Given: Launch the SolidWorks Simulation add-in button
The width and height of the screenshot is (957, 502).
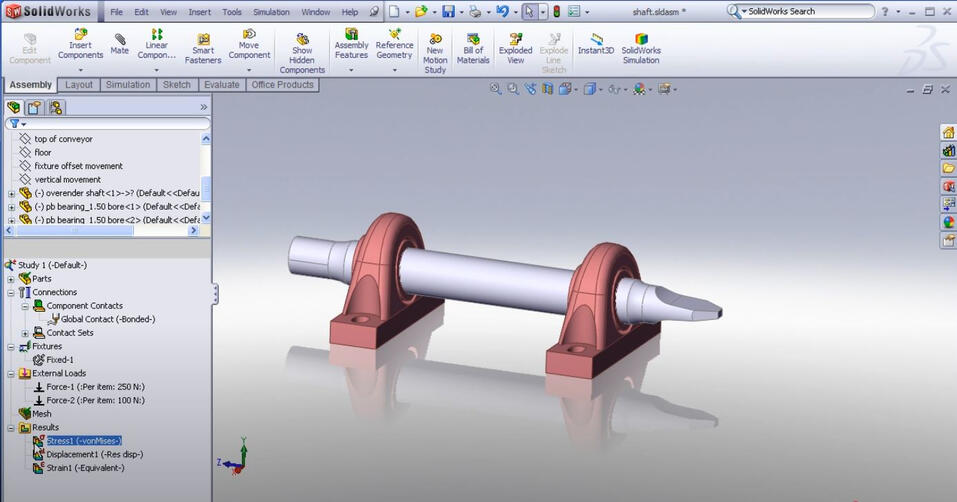Looking at the screenshot, I should pos(641,49).
